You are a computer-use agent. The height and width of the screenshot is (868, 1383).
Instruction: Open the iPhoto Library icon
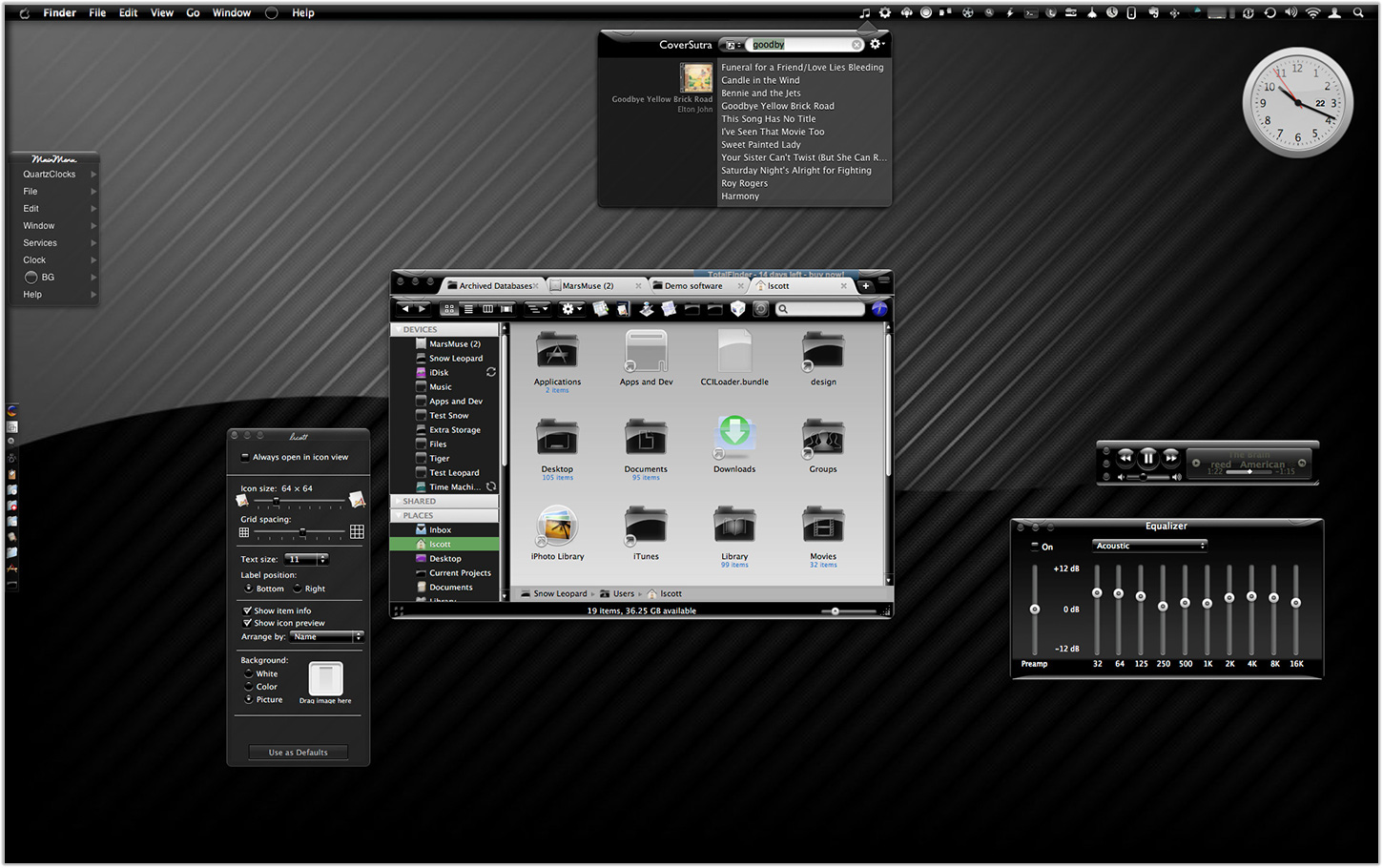coord(557,527)
